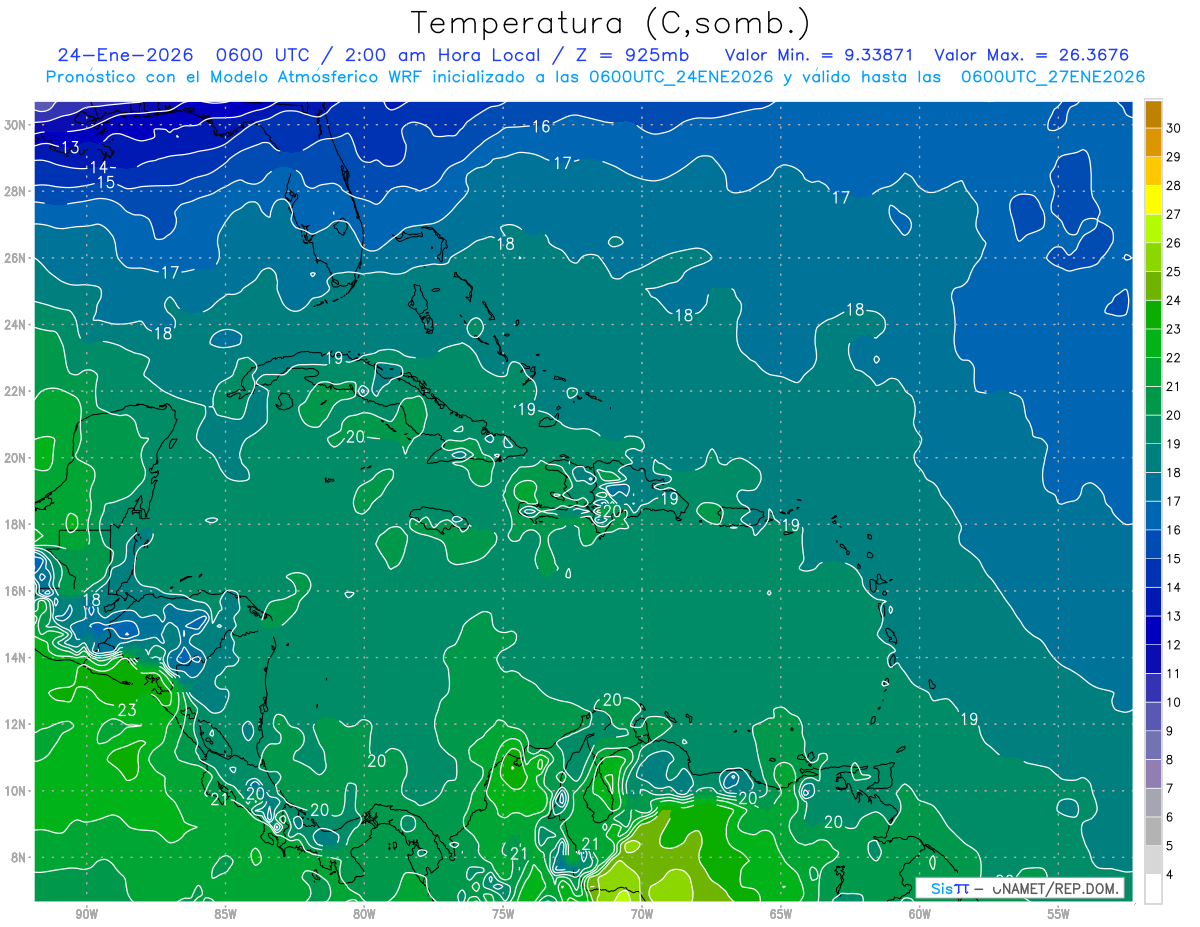Select legend swatch between 22 and 23
The image size is (1200, 927).
(1153, 344)
